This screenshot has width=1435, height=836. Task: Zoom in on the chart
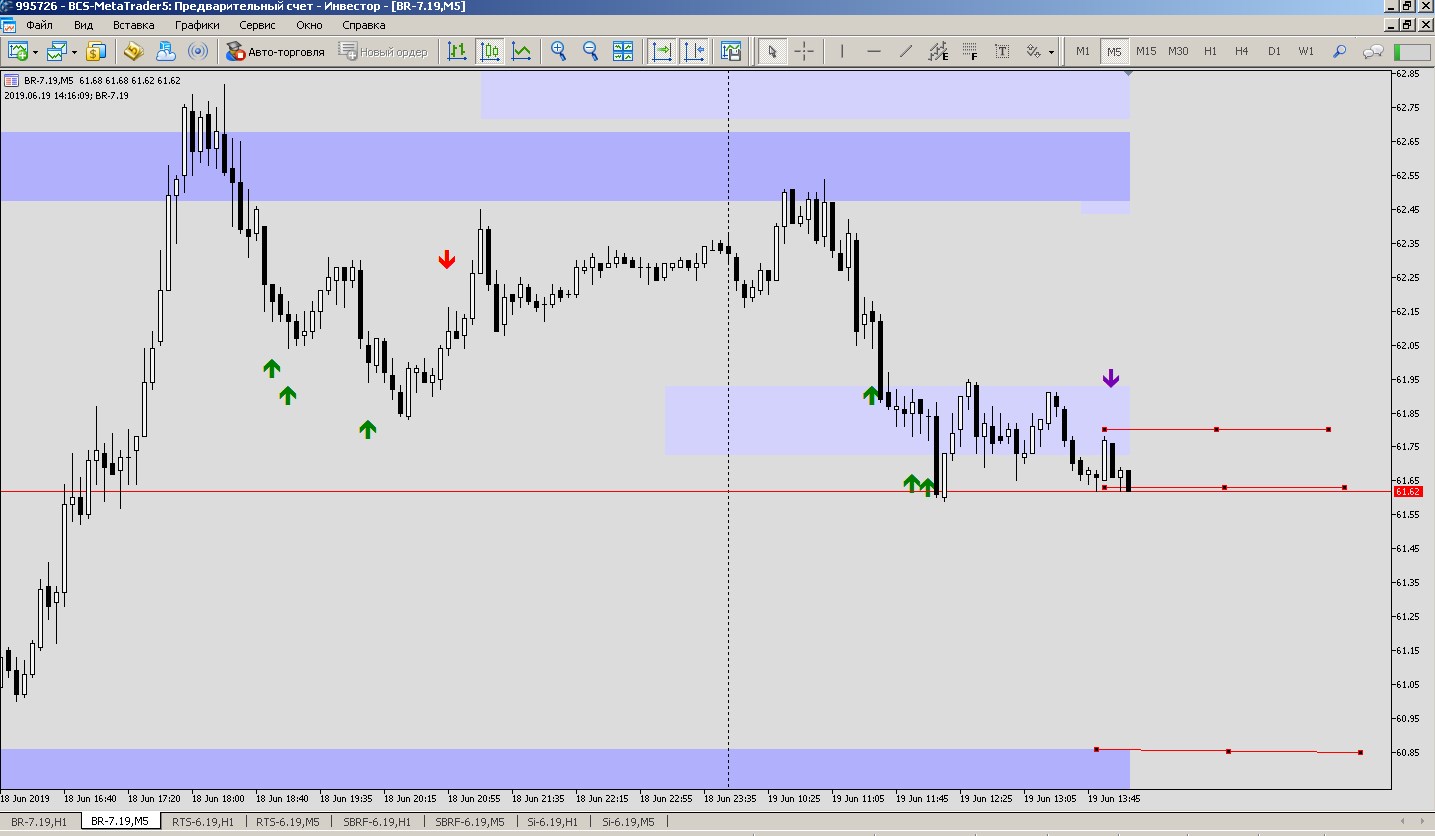tap(559, 51)
